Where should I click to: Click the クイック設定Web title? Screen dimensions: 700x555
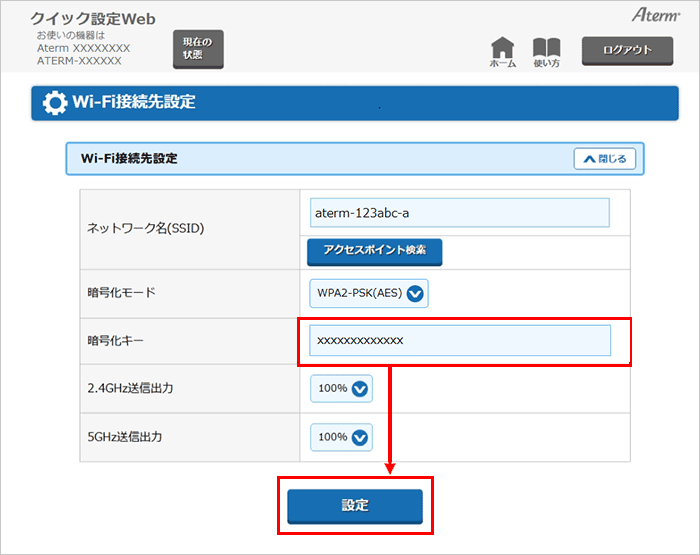(93, 19)
